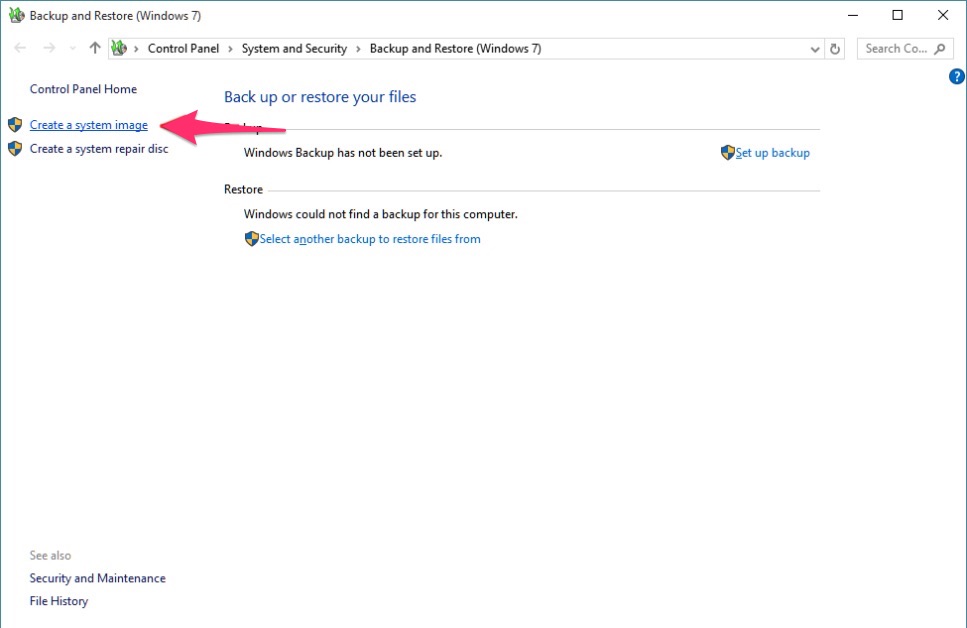967x628 pixels.
Task: Expand chevron before Control Panel breadcrumb
Action: coord(136,49)
